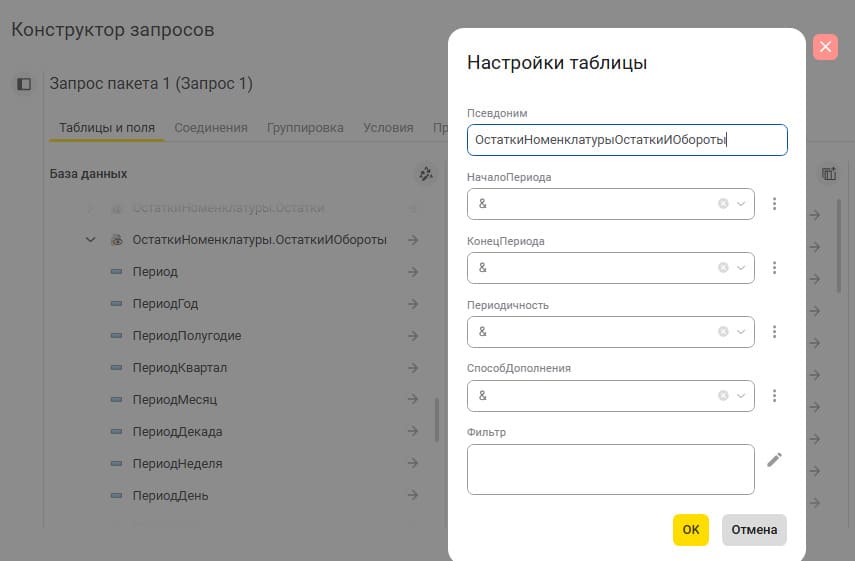Viewport: 855px width, 561px height.
Task: Clear the НачалоПериода field value
Action: [723, 204]
